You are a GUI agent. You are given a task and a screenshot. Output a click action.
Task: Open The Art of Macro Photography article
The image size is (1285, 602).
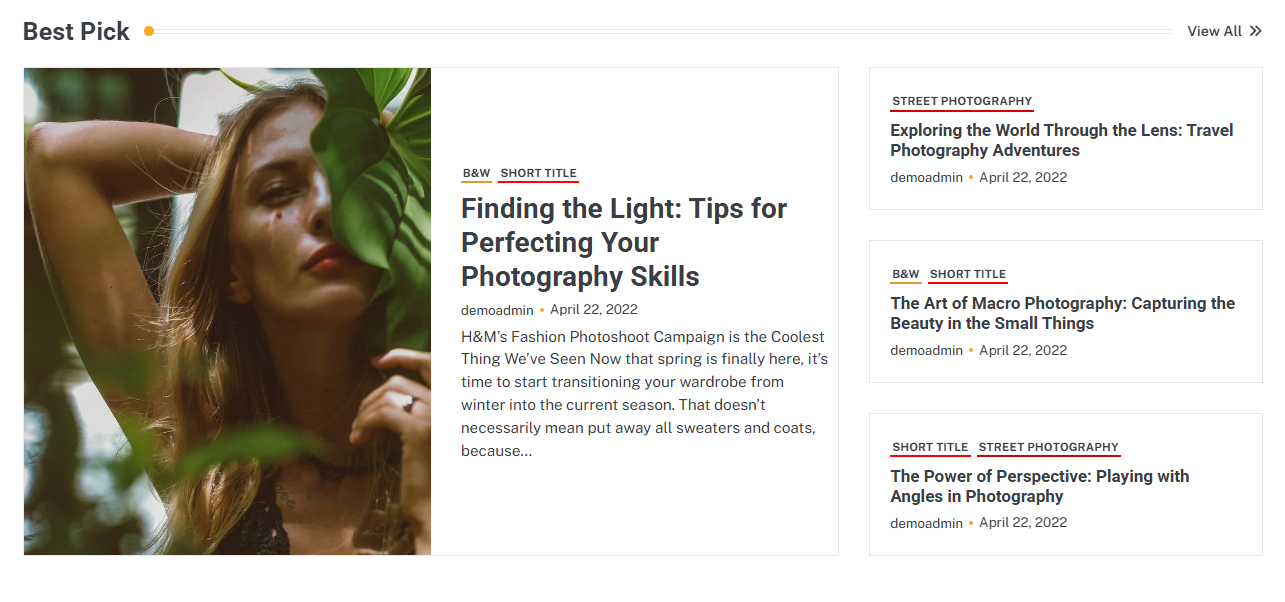pos(1062,313)
